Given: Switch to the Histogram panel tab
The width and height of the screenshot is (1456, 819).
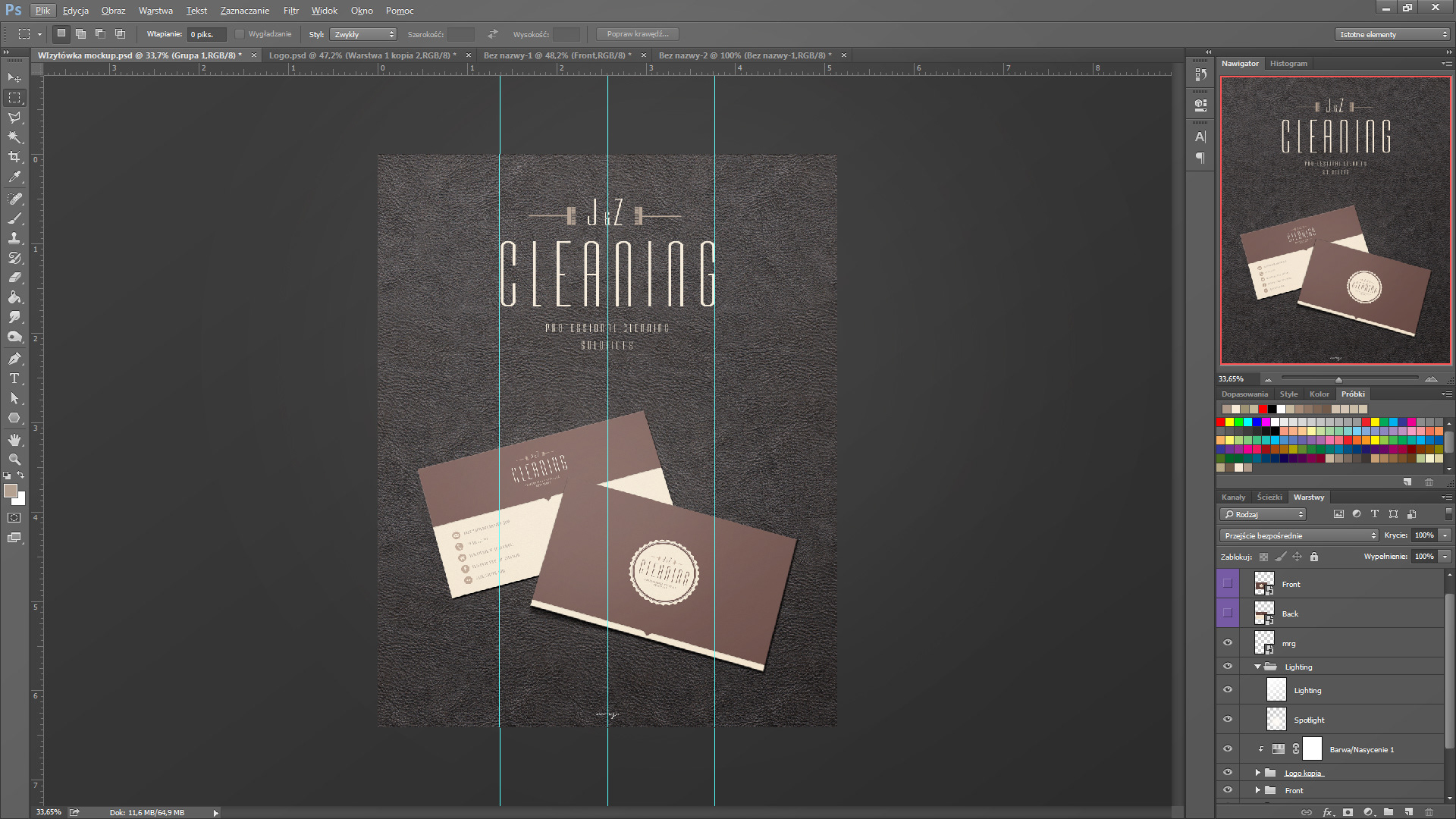Looking at the screenshot, I should (x=1288, y=64).
